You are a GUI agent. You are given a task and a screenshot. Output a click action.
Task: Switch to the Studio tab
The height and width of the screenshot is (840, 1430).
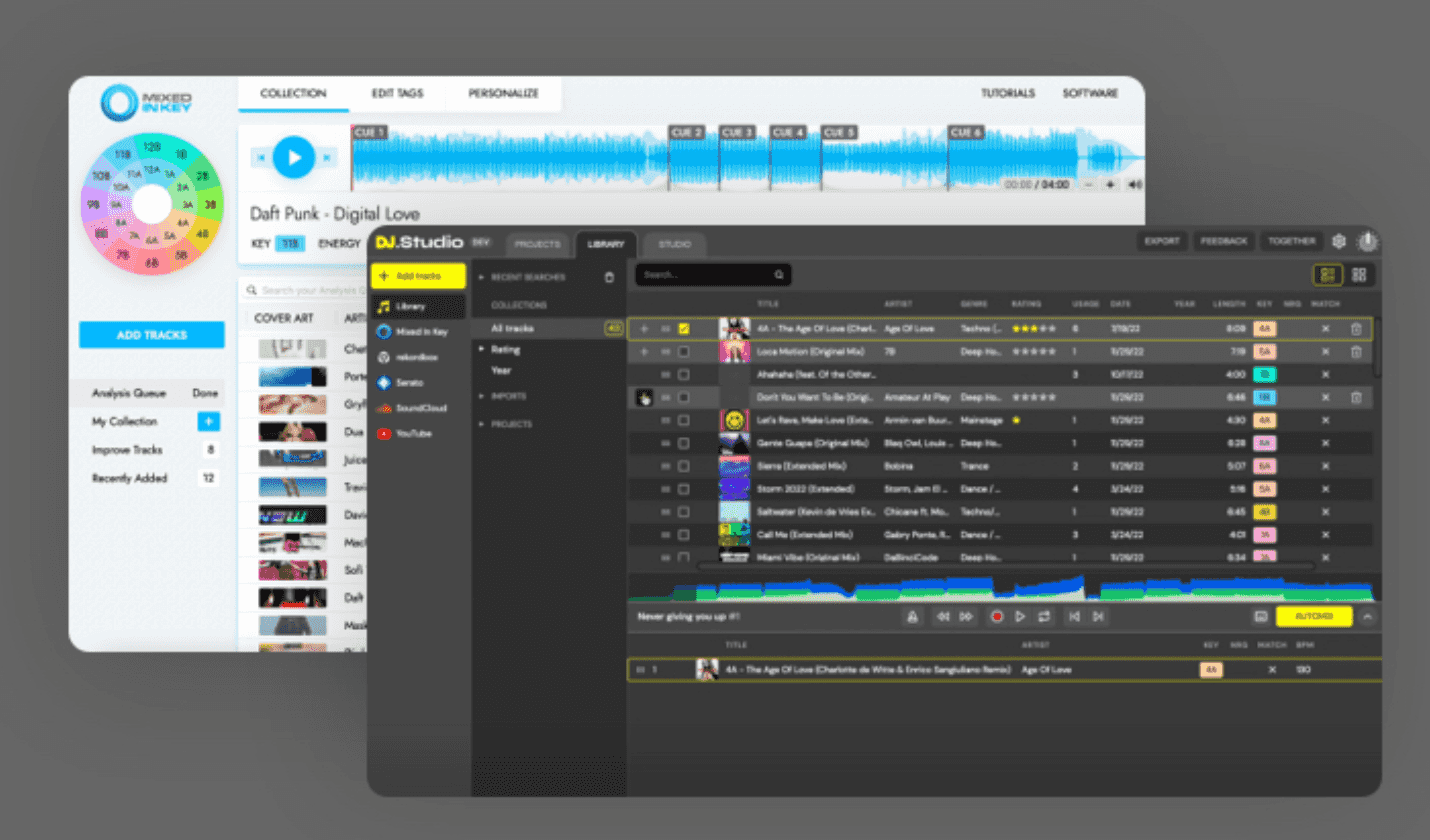point(674,243)
